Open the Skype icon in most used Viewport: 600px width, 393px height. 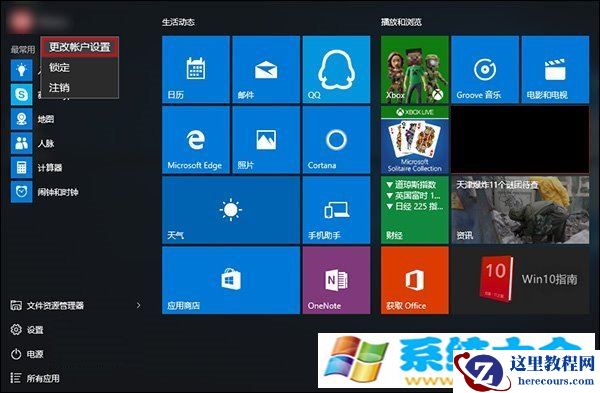pos(21,95)
